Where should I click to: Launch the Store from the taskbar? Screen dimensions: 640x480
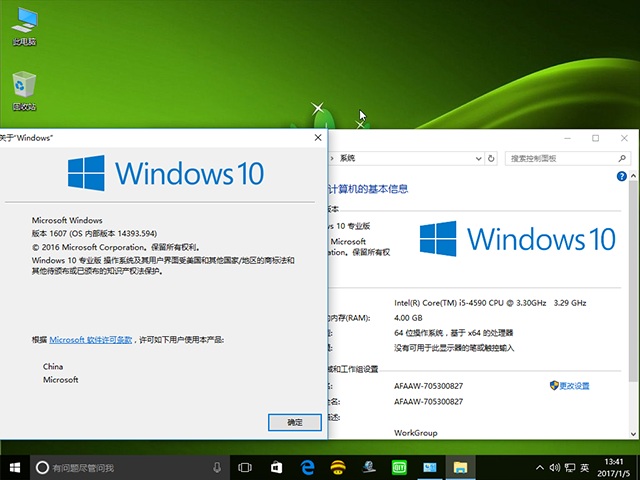coord(277,467)
